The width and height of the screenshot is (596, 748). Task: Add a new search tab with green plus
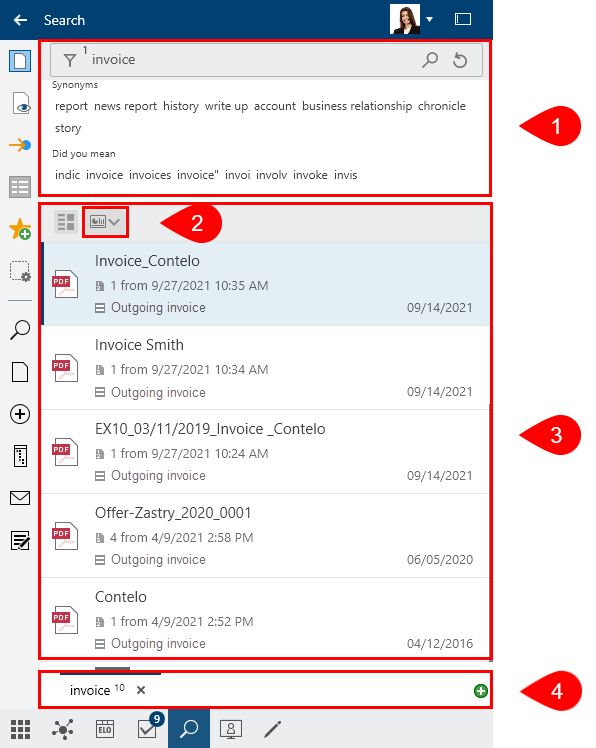481,691
